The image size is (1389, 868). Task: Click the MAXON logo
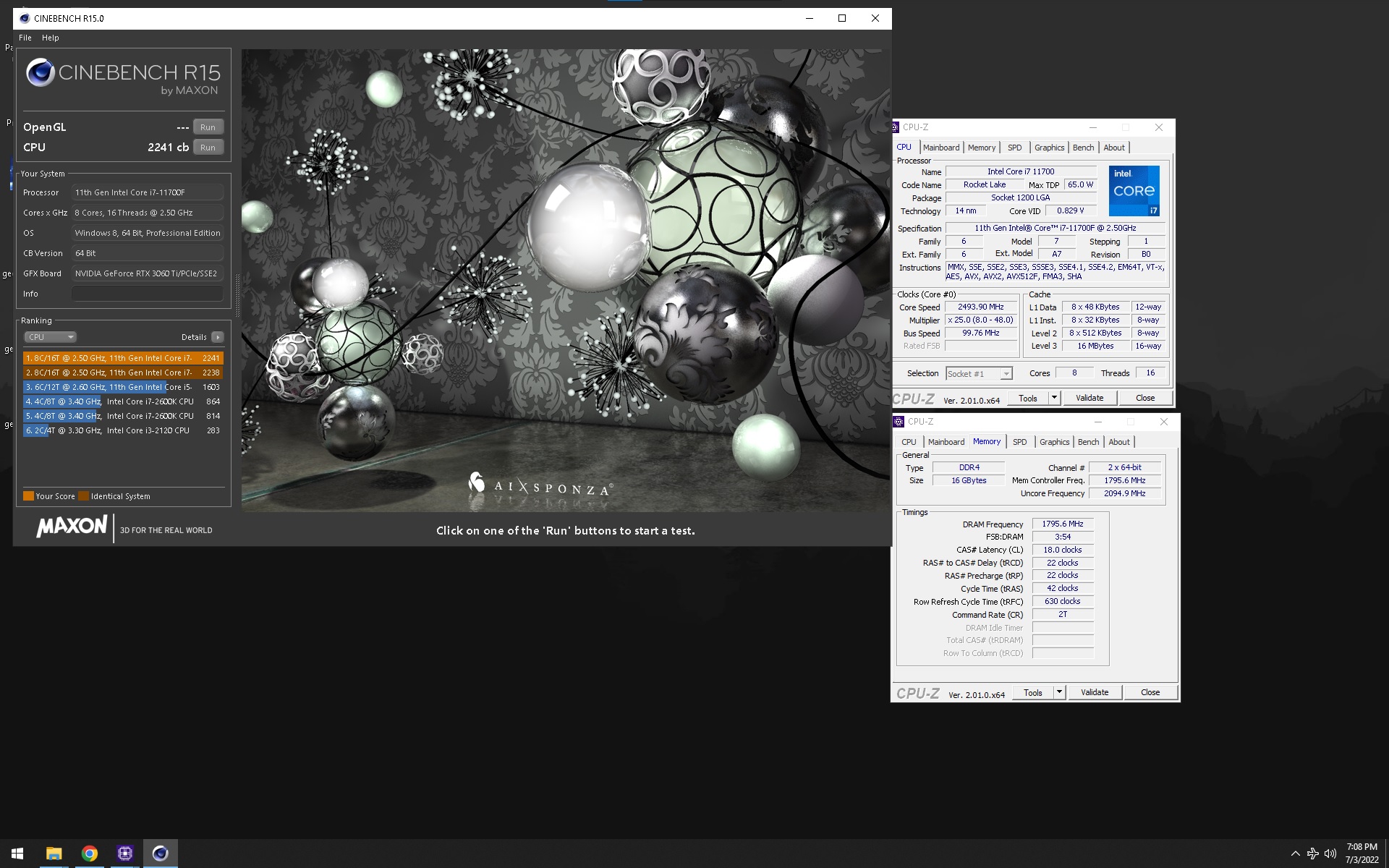pos(72,527)
